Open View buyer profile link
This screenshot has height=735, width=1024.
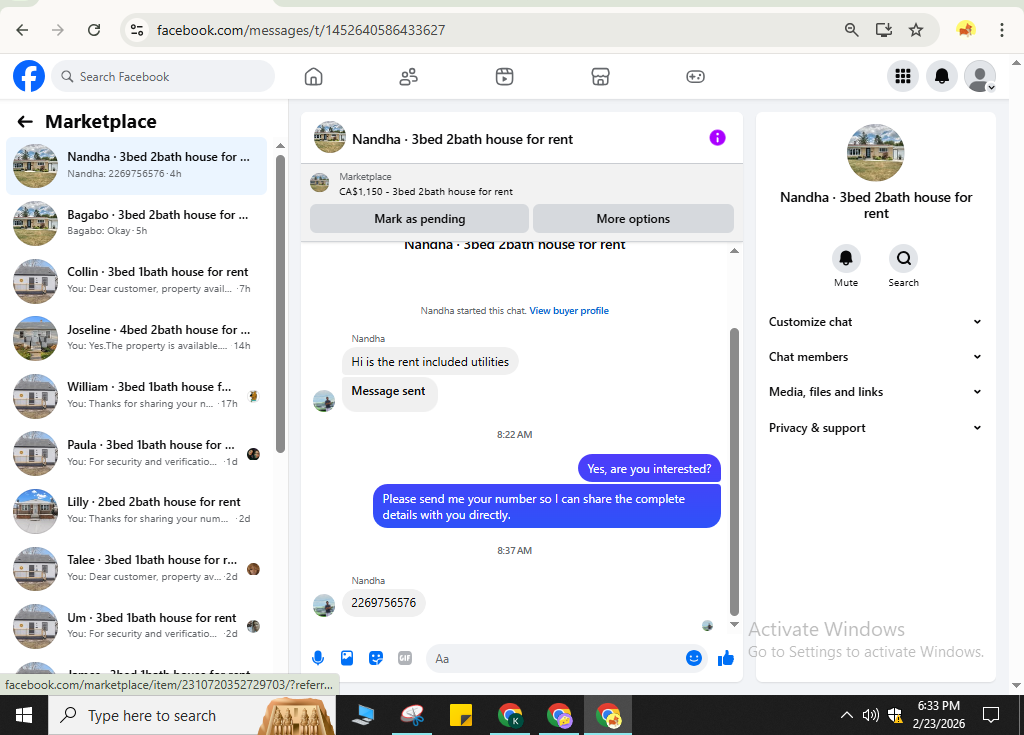[x=569, y=311]
